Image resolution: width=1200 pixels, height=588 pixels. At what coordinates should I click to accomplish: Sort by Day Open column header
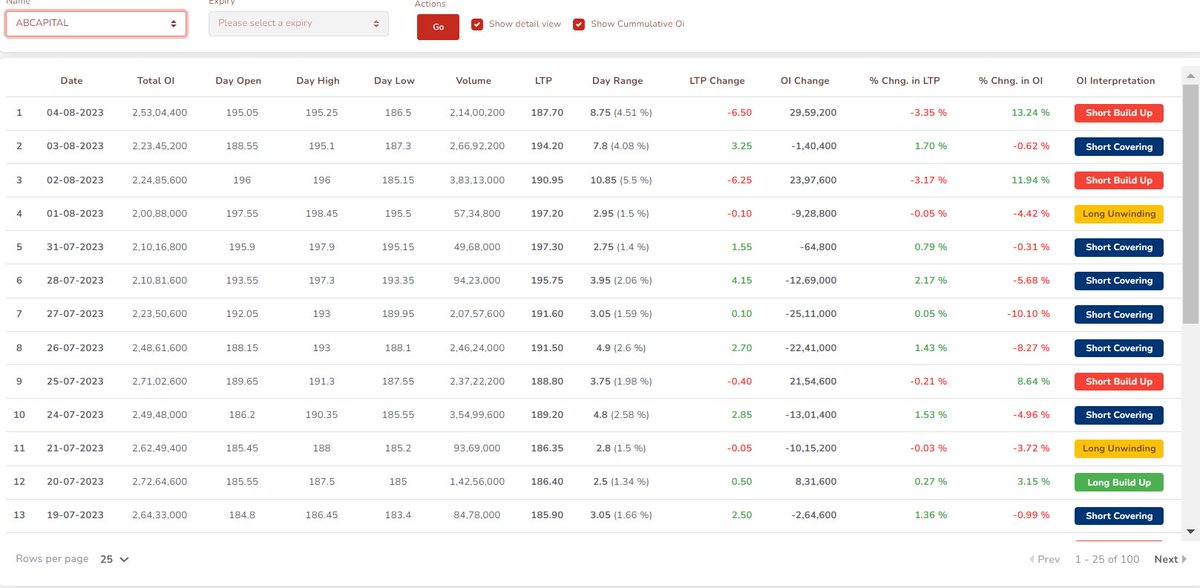238,80
